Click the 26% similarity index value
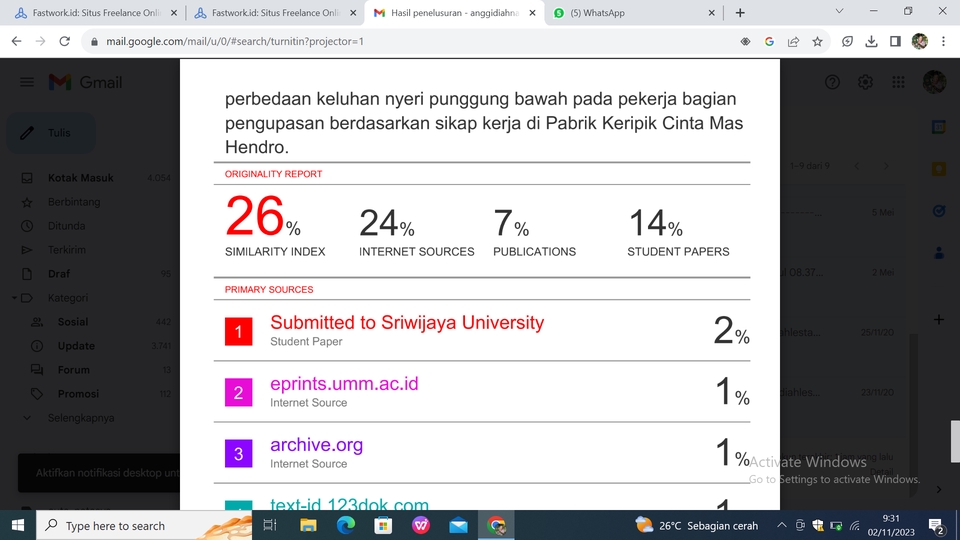This screenshot has width=960, height=540. tap(263, 217)
